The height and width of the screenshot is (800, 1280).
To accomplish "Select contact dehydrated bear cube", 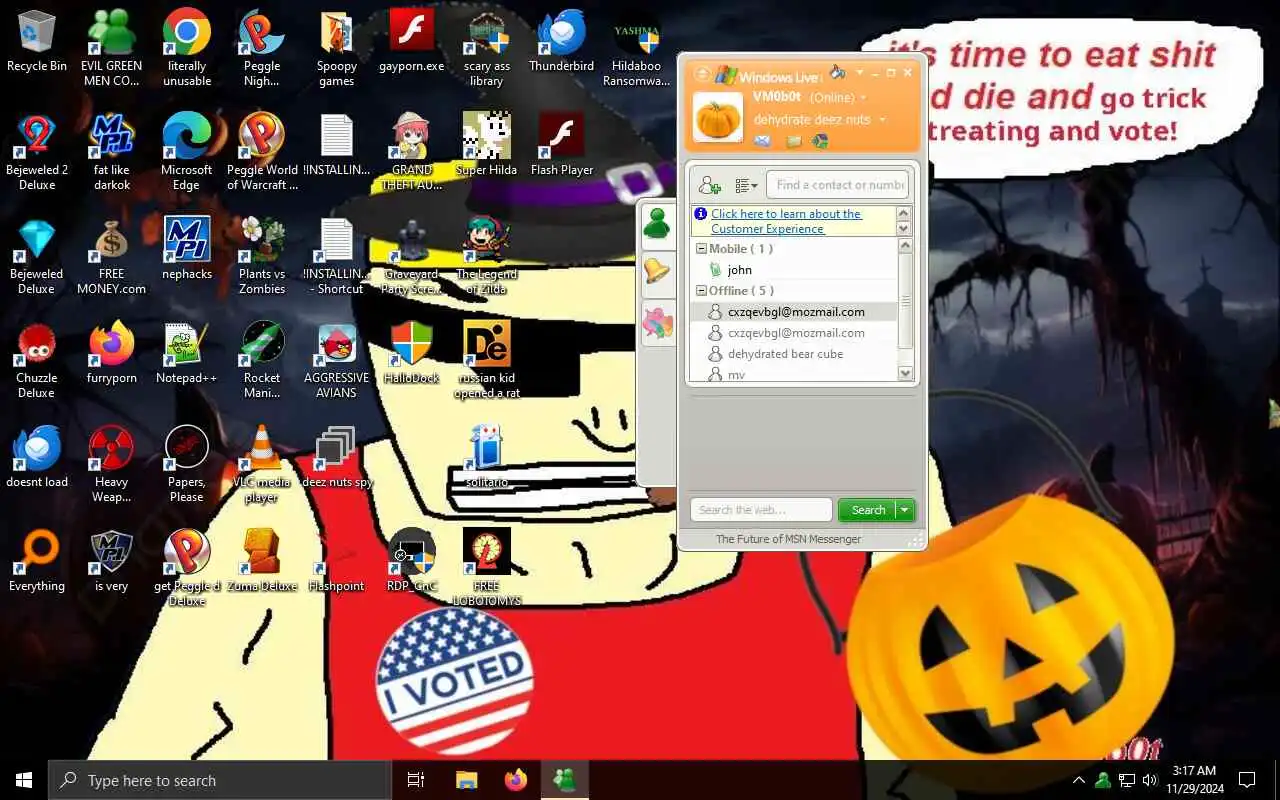I will click(x=785, y=354).
